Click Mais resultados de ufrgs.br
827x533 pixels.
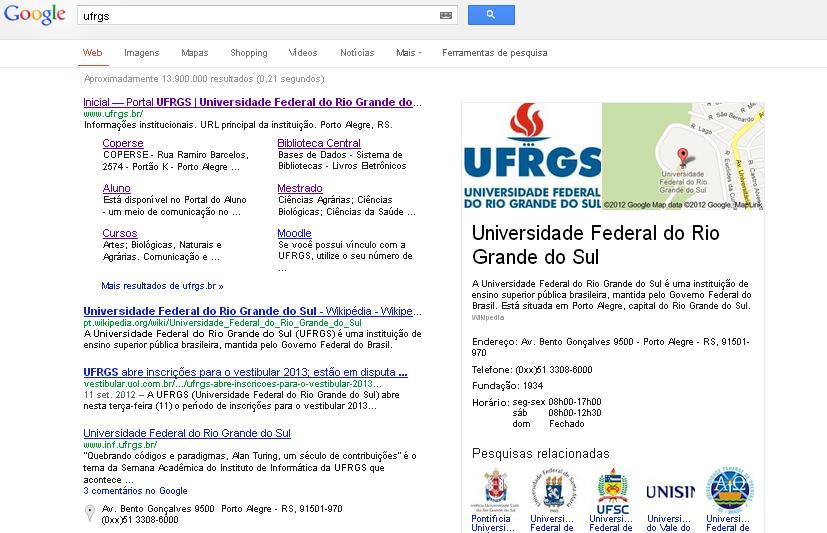(162, 286)
